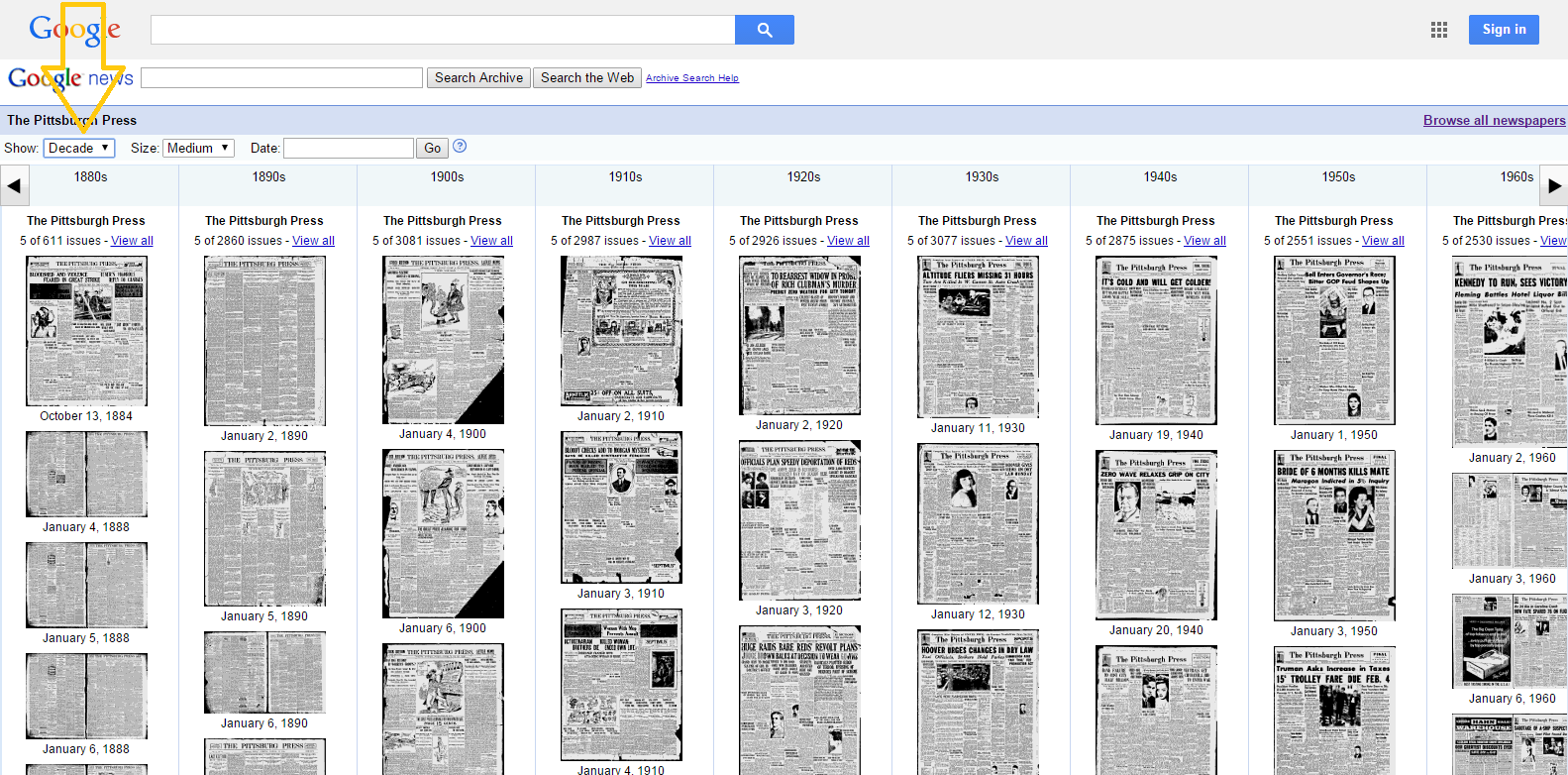The image size is (1568, 775).
Task: Open the January 2, 1910 issue thumbnail
Action: 621,331
